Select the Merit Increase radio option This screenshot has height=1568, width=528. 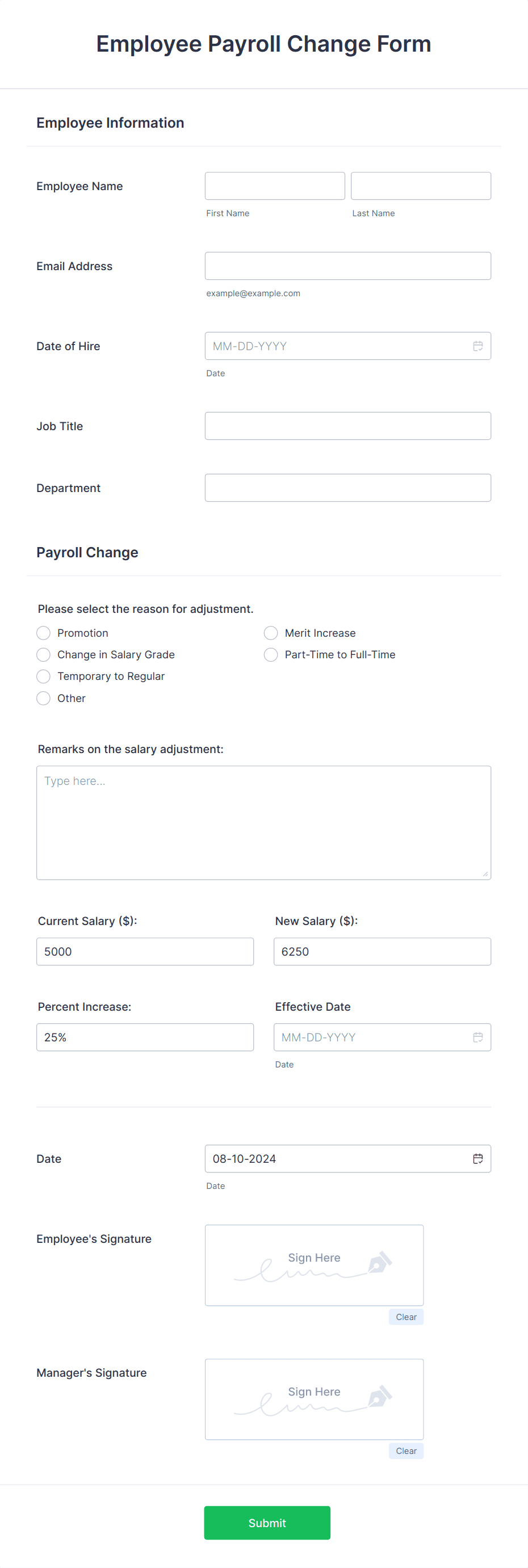pos(271,633)
